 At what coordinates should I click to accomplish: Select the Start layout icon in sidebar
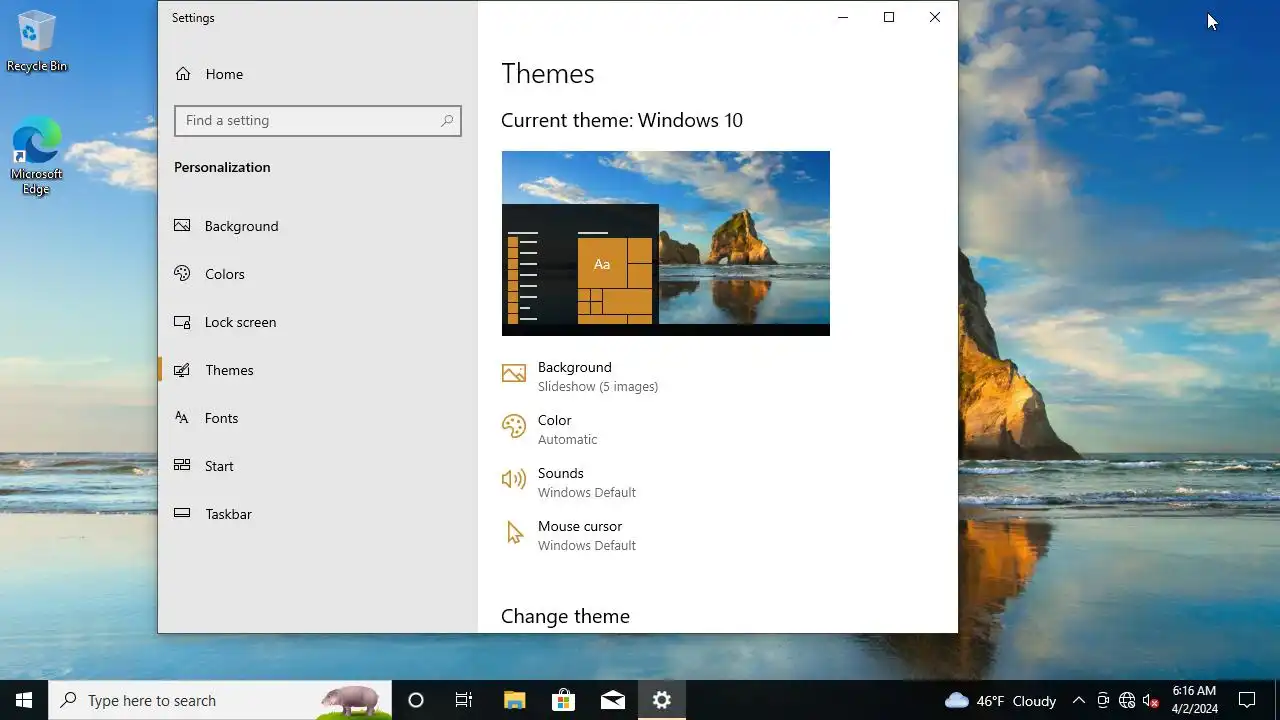[182, 465]
